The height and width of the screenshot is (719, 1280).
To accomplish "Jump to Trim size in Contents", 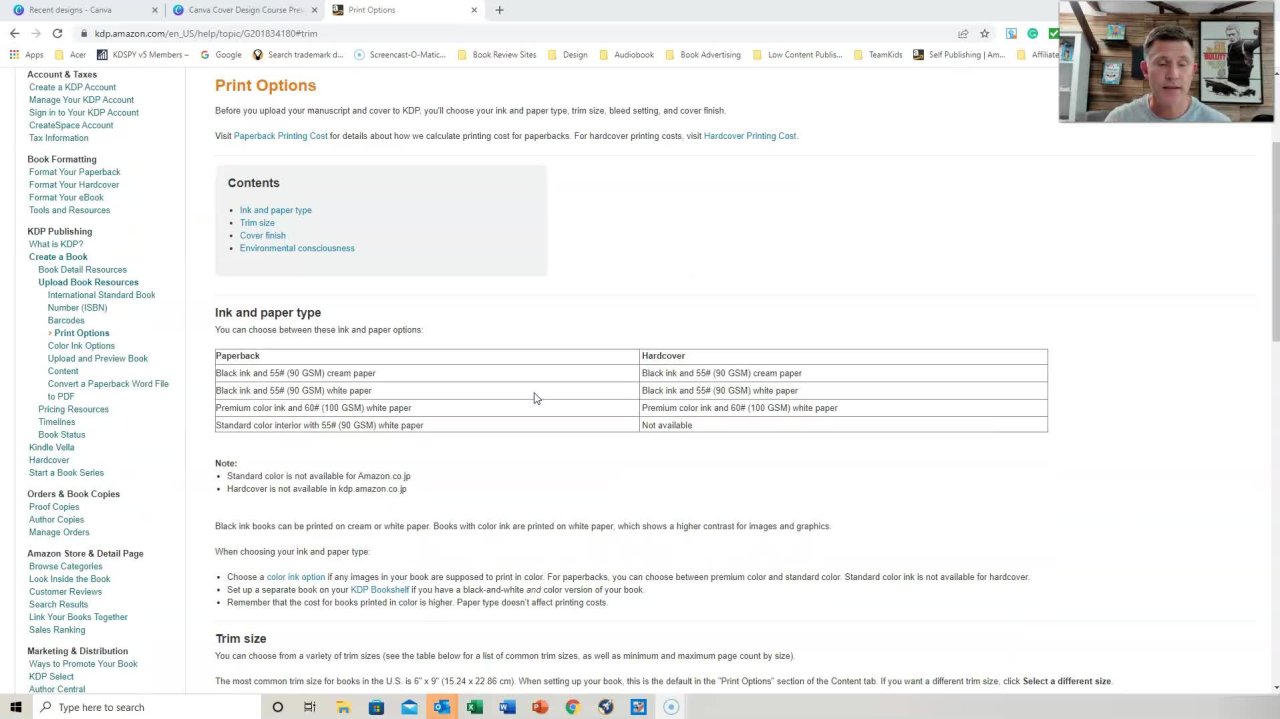I will [x=257, y=223].
